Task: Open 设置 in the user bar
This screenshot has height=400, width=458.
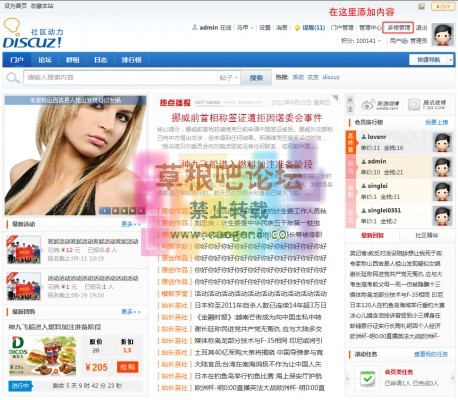Action: [265, 28]
